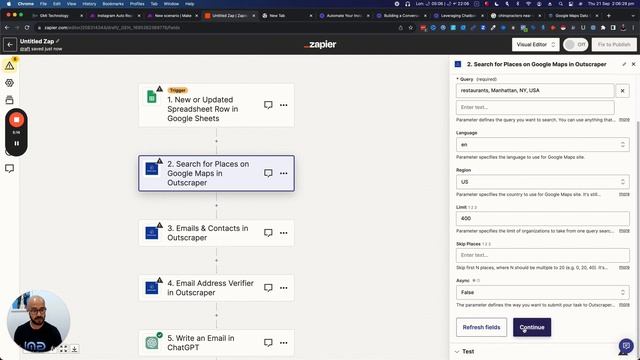Click the Continue button

tap(532, 327)
